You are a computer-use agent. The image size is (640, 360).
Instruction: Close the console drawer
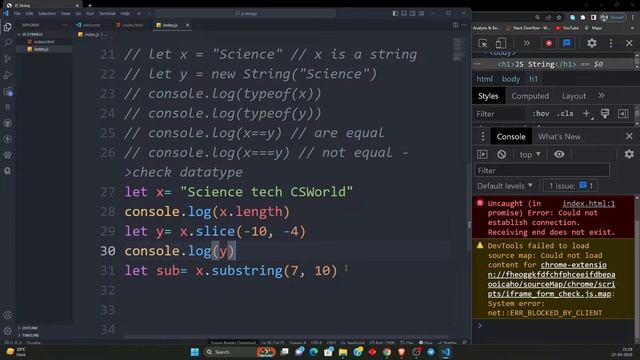629,136
